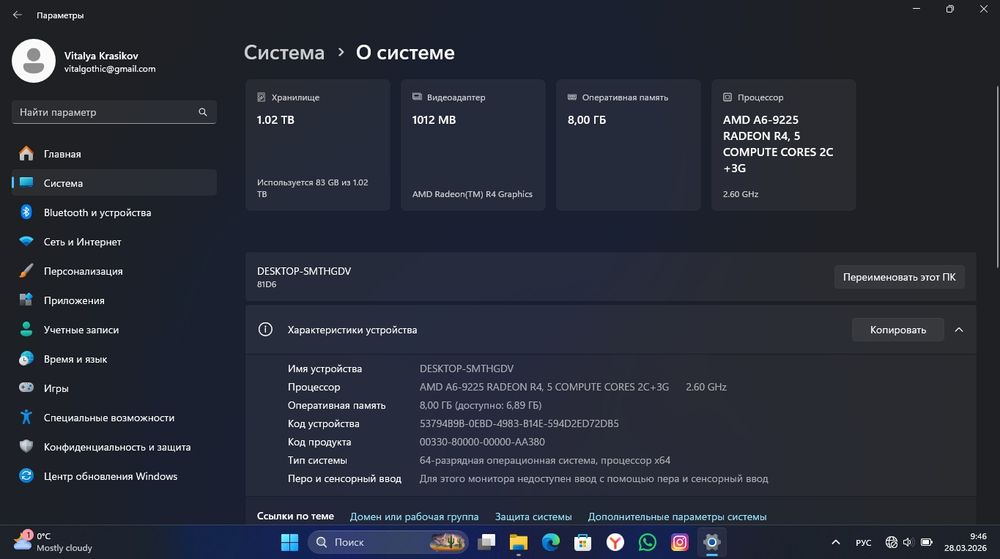Click the Процессор AMD A6-9225 card

pyautogui.click(x=784, y=145)
